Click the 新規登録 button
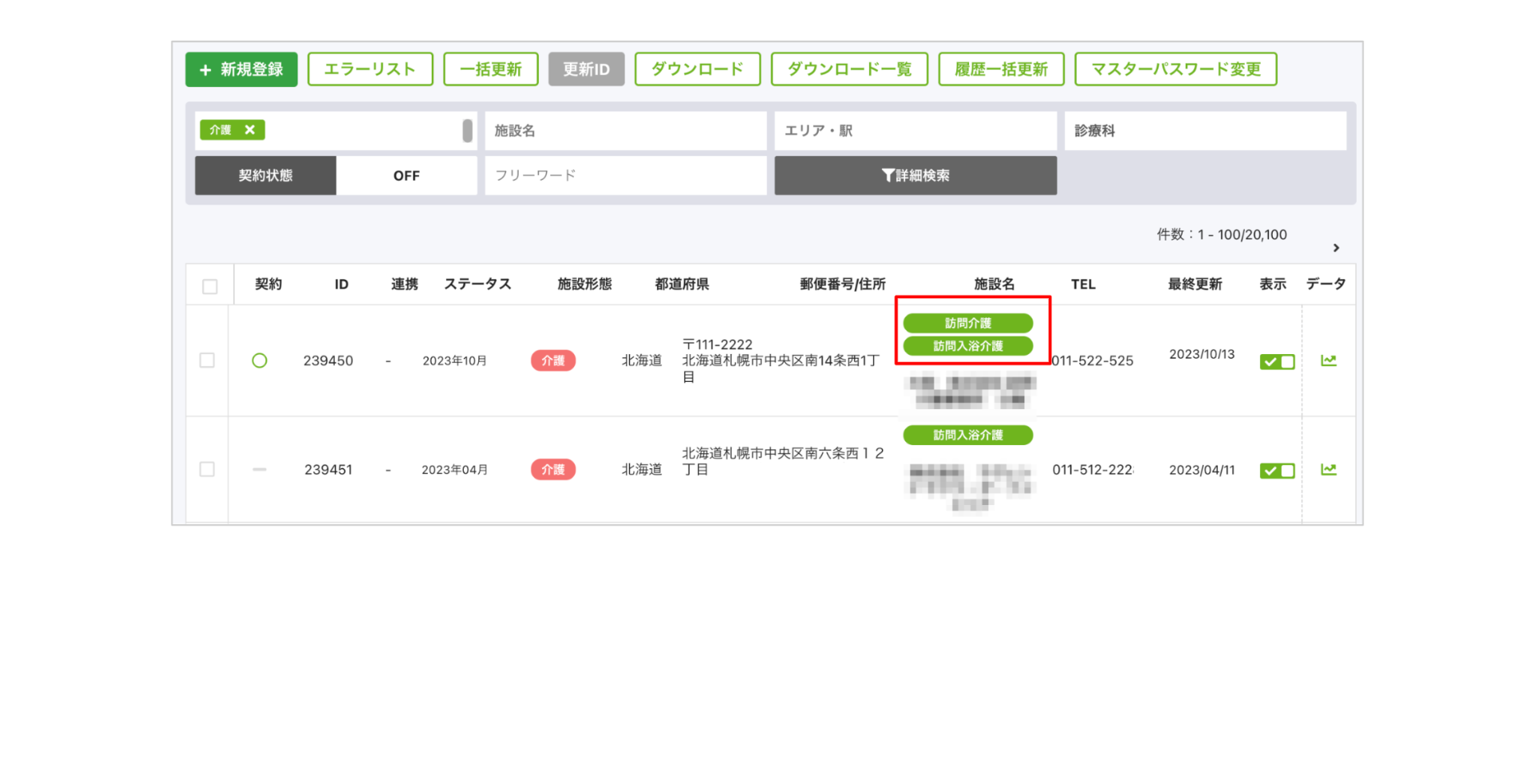Screen dimensions: 1535x784 coord(241,70)
